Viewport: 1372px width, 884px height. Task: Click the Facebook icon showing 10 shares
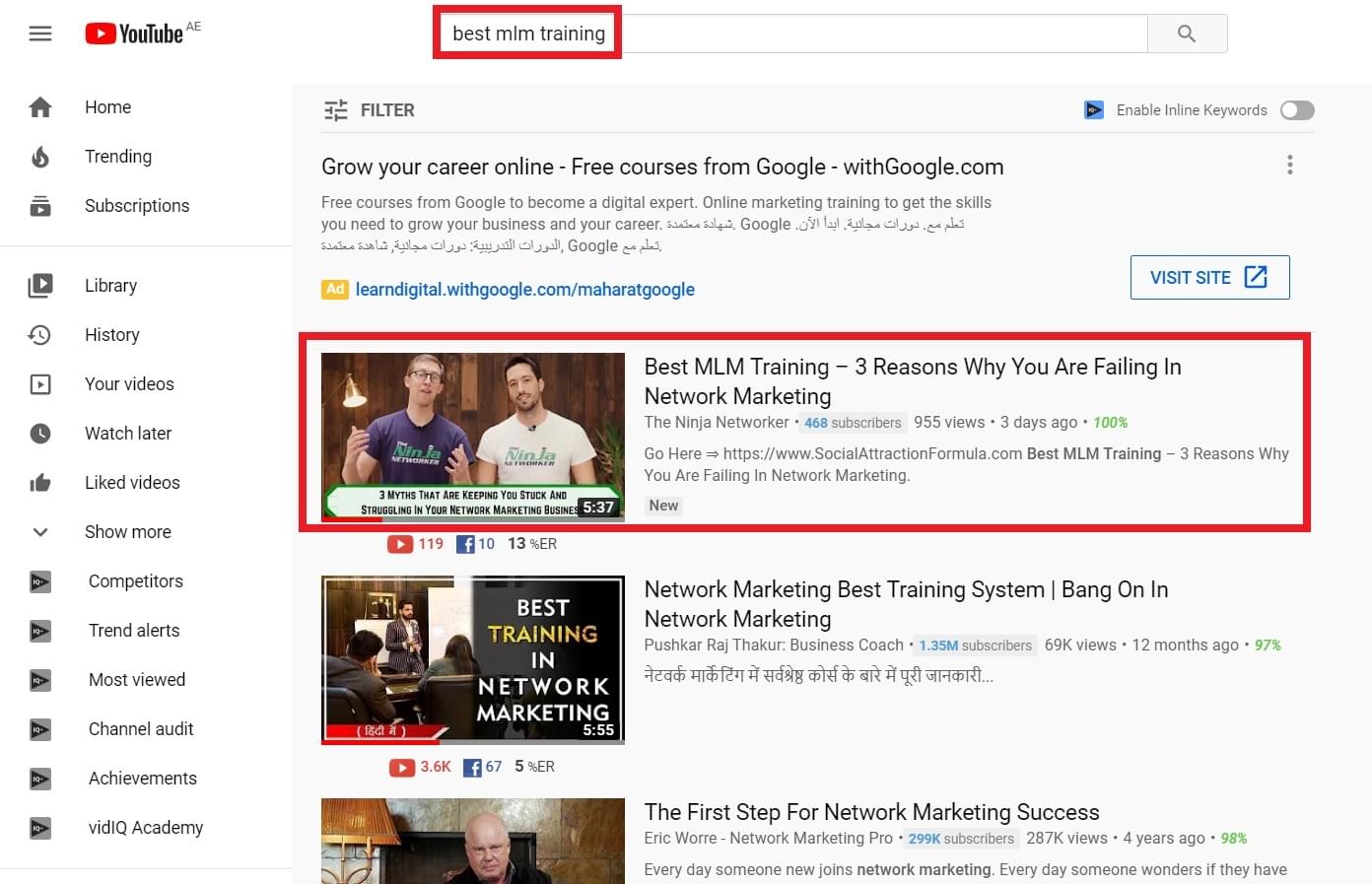pyautogui.click(x=465, y=544)
